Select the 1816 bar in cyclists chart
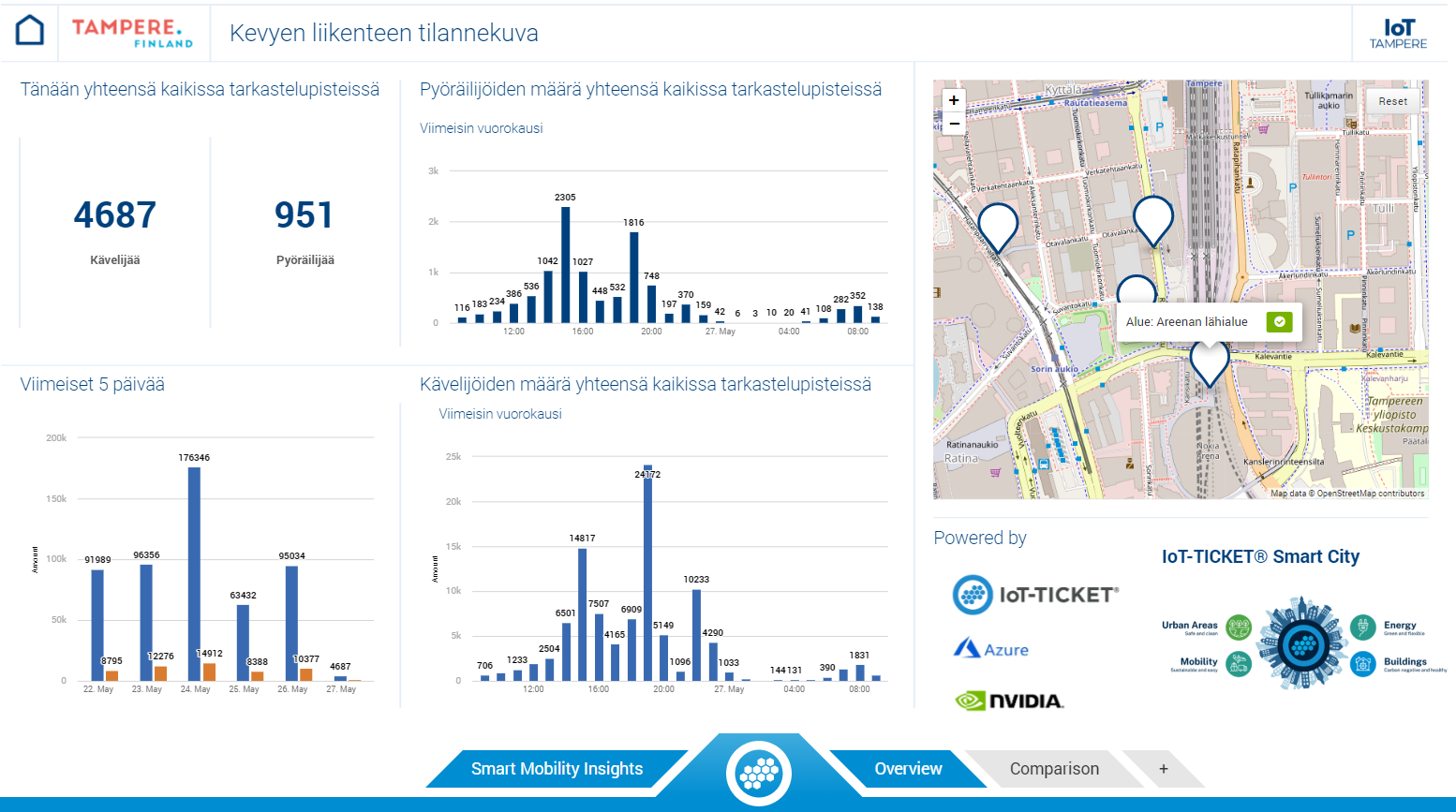This screenshot has width=1456, height=812. (x=634, y=277)
